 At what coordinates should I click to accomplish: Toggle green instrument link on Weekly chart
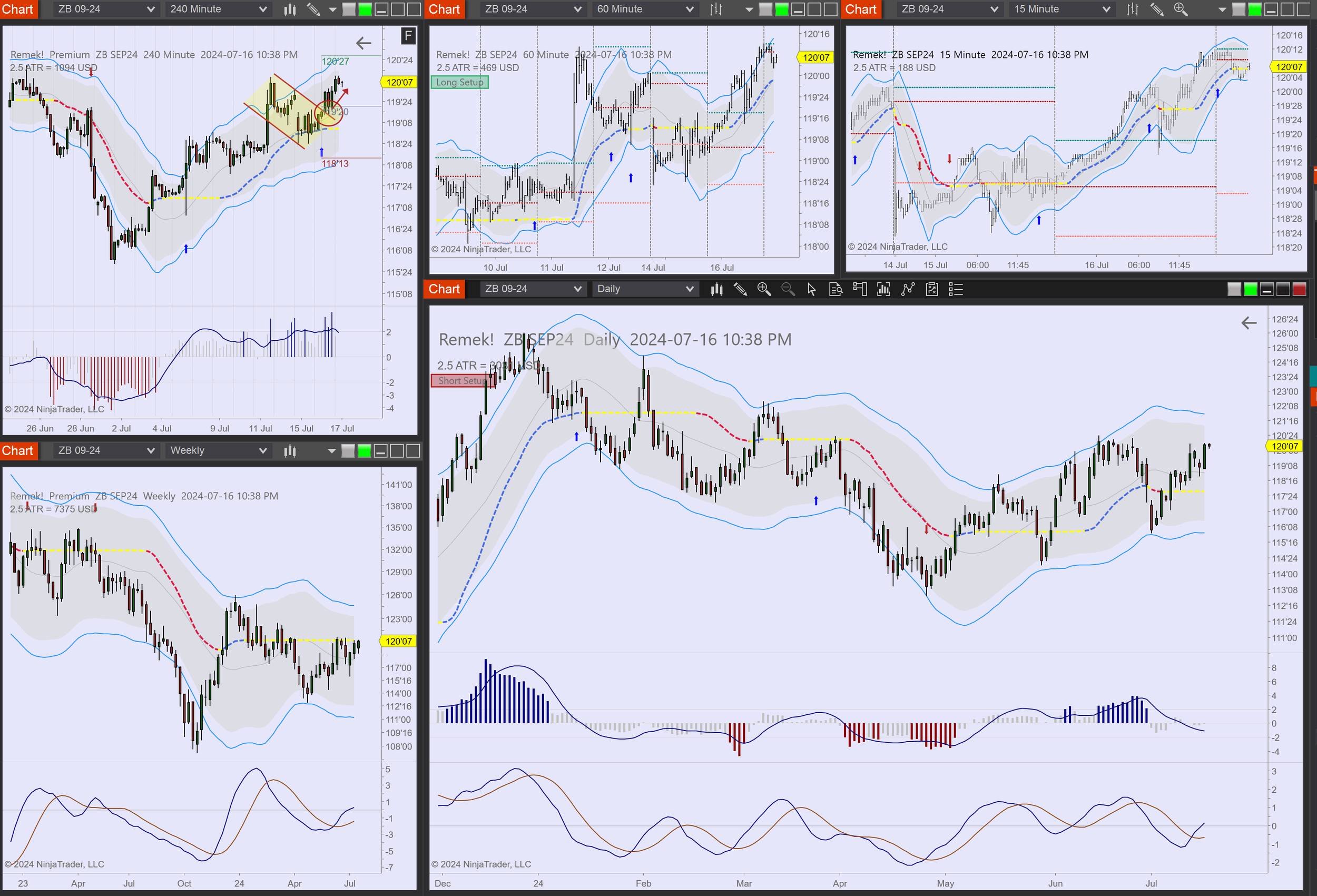[x=365, y=451]
